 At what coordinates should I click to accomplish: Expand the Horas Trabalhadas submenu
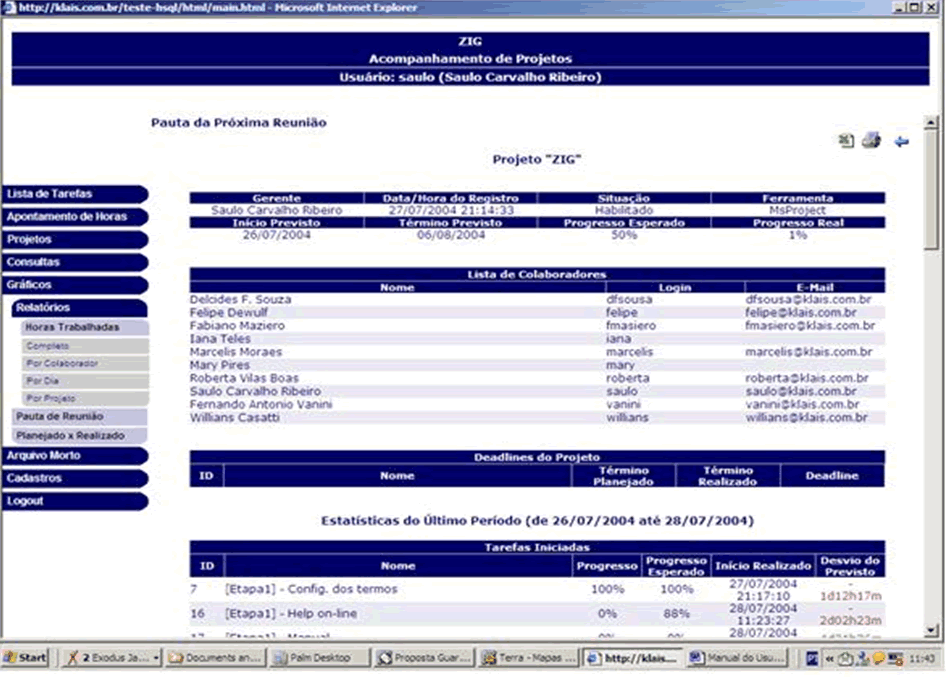(72, 327)
